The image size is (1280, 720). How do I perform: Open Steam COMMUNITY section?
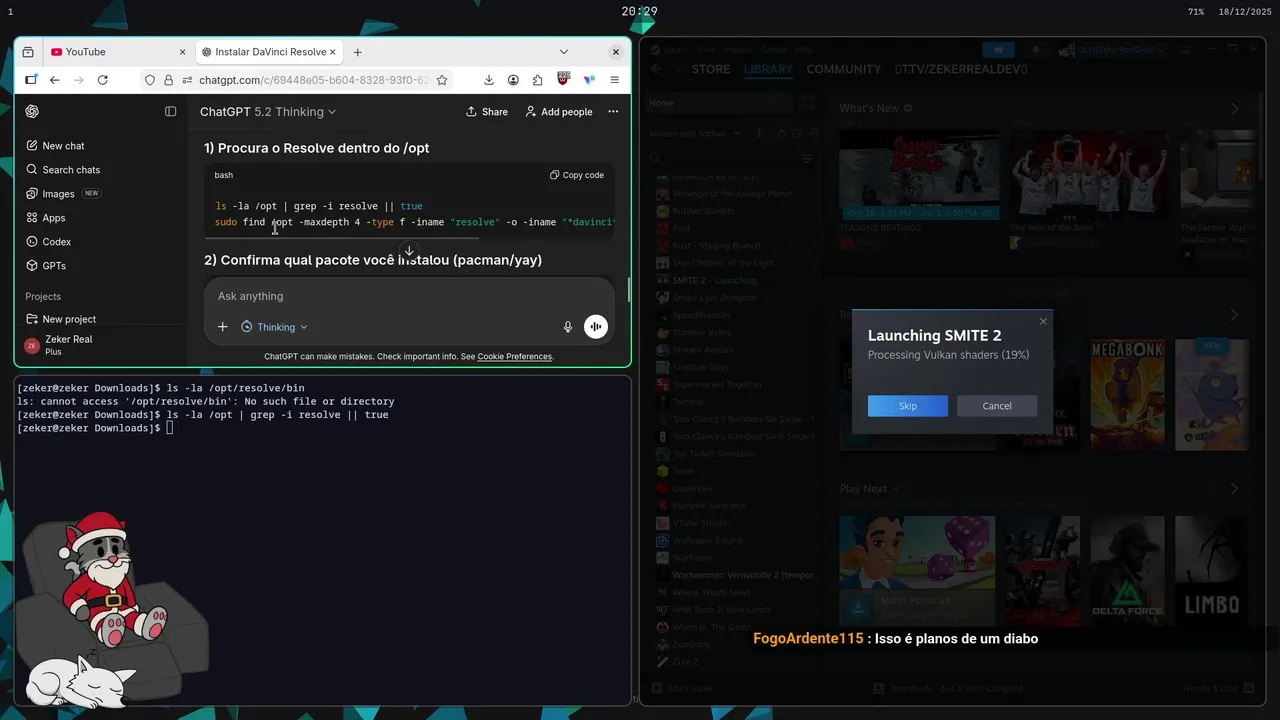point(844,70)
